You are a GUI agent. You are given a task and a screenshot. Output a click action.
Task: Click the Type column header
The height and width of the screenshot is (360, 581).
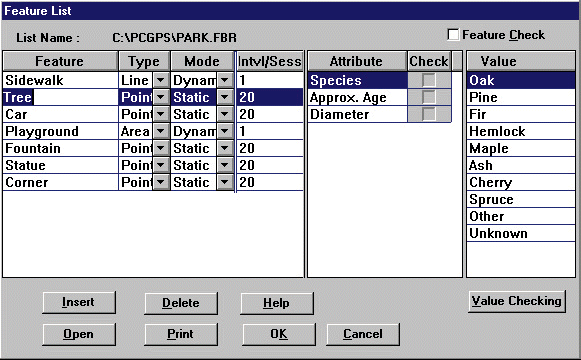pyautogui.click(x=144, y=61)
